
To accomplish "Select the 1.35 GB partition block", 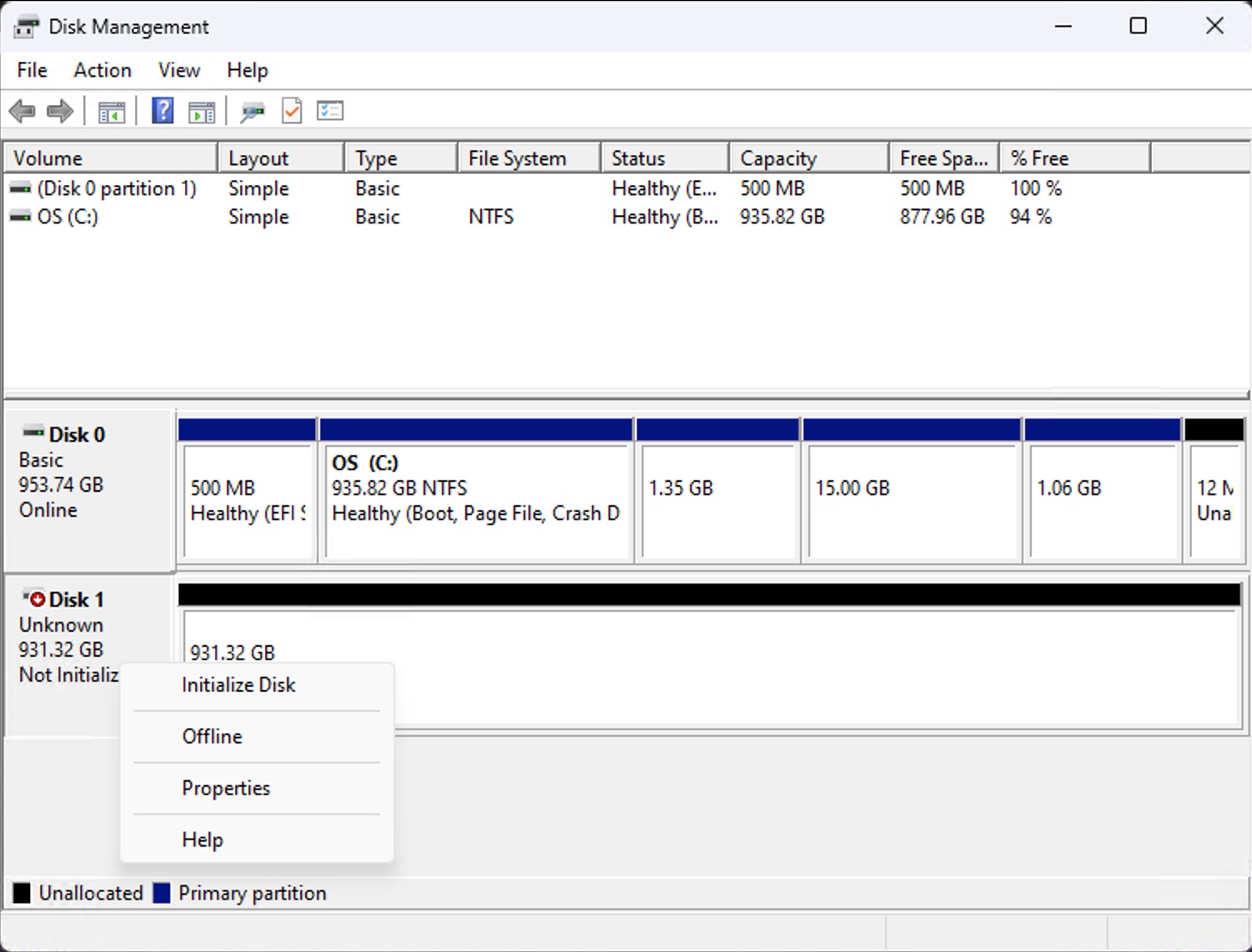I will click(x=718, y=492).
